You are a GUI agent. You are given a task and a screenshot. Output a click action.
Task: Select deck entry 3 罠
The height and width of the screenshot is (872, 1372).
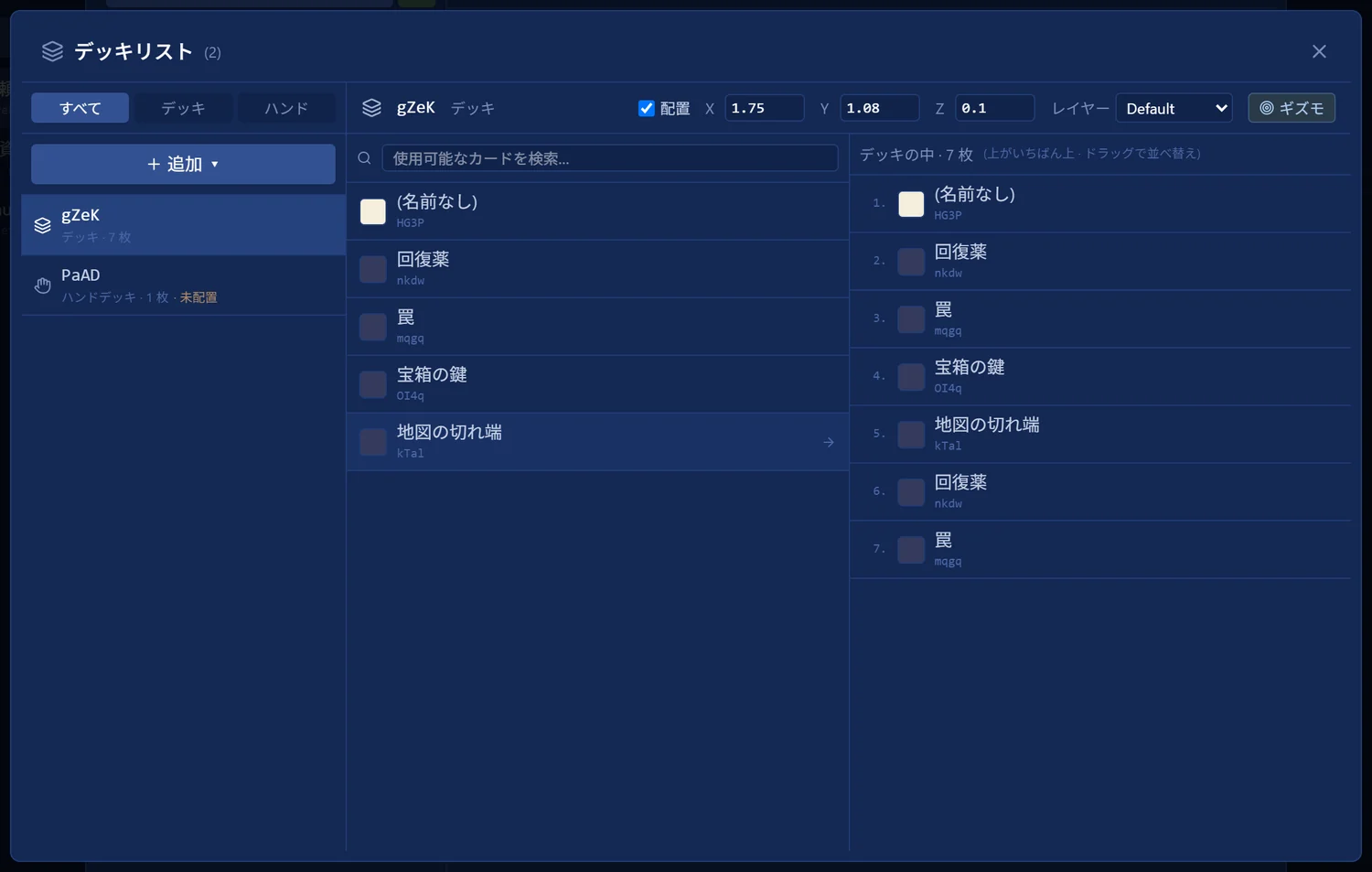(x=1100, y=319)
